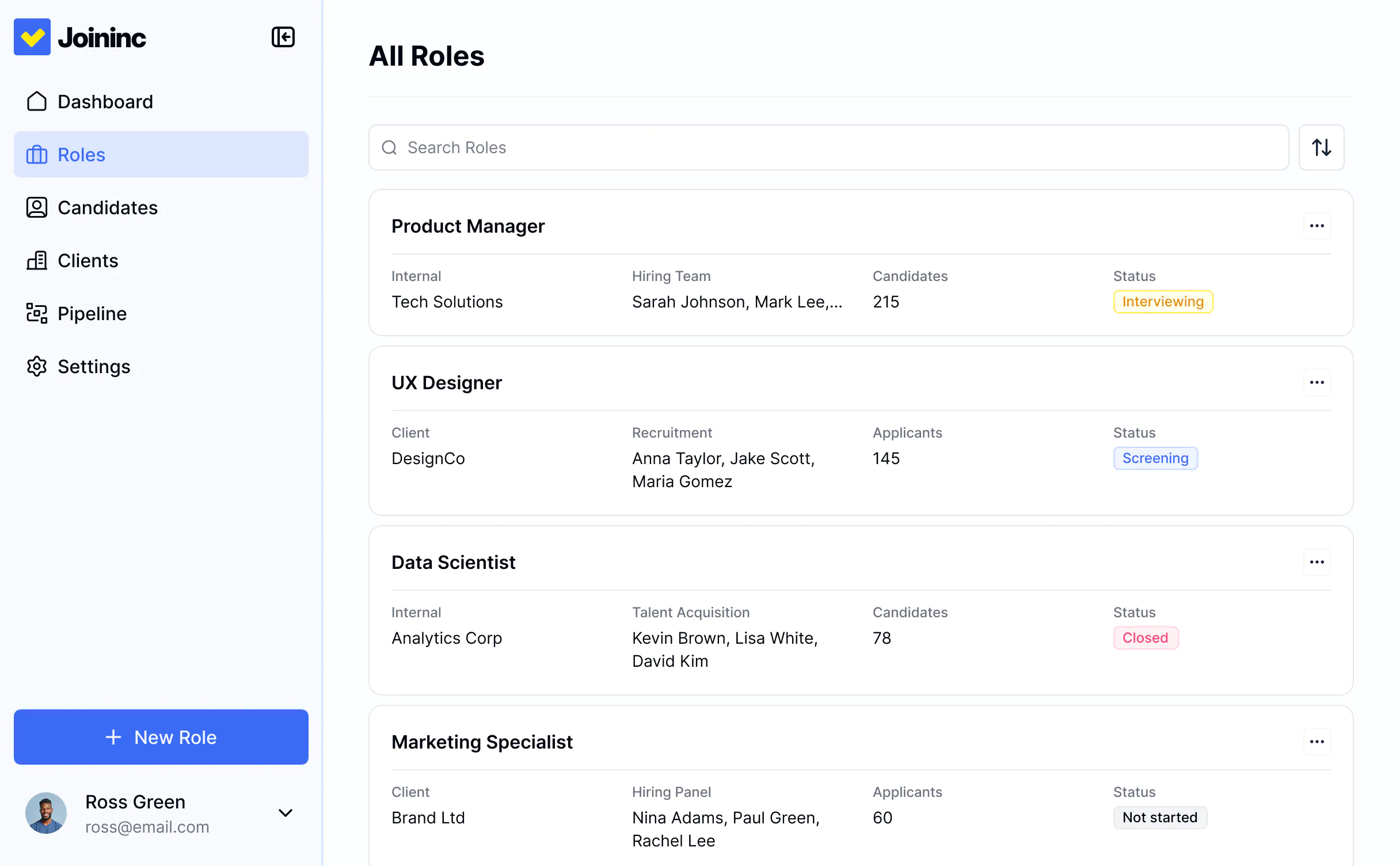The image size is (1400, 866).
Task: Select the Dashboard home icon
Action: [37, 101]
